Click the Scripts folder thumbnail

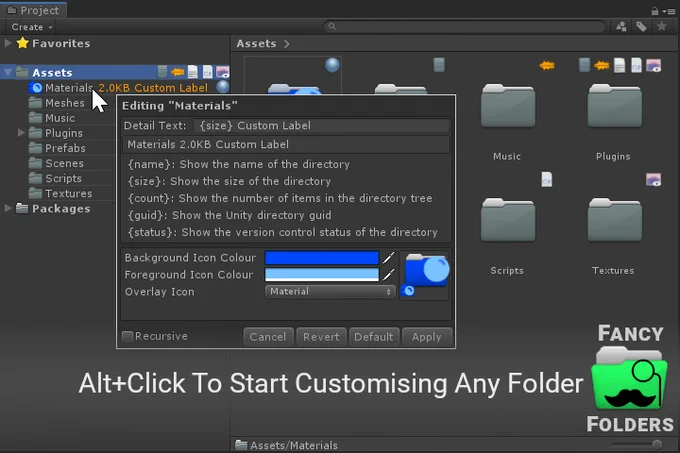point(508,220)
